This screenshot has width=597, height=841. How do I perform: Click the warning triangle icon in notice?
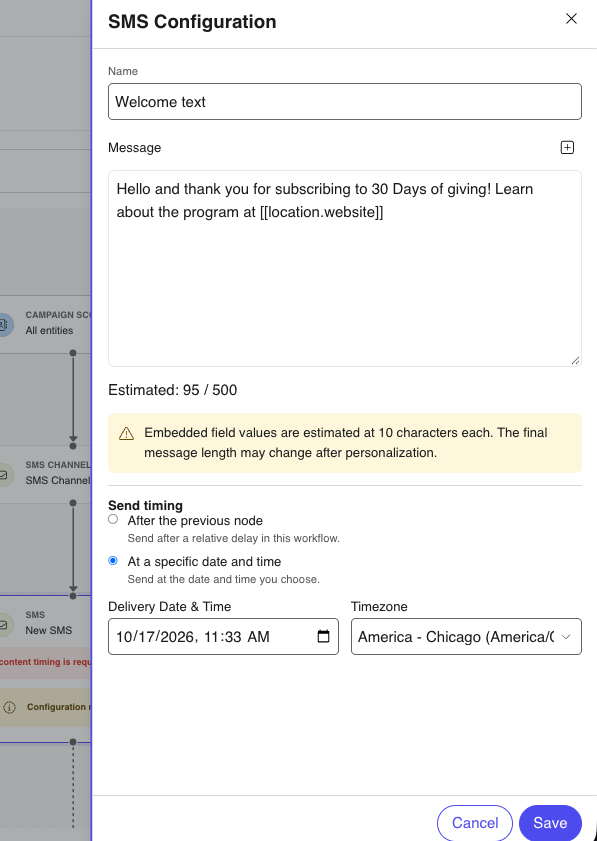126,433
